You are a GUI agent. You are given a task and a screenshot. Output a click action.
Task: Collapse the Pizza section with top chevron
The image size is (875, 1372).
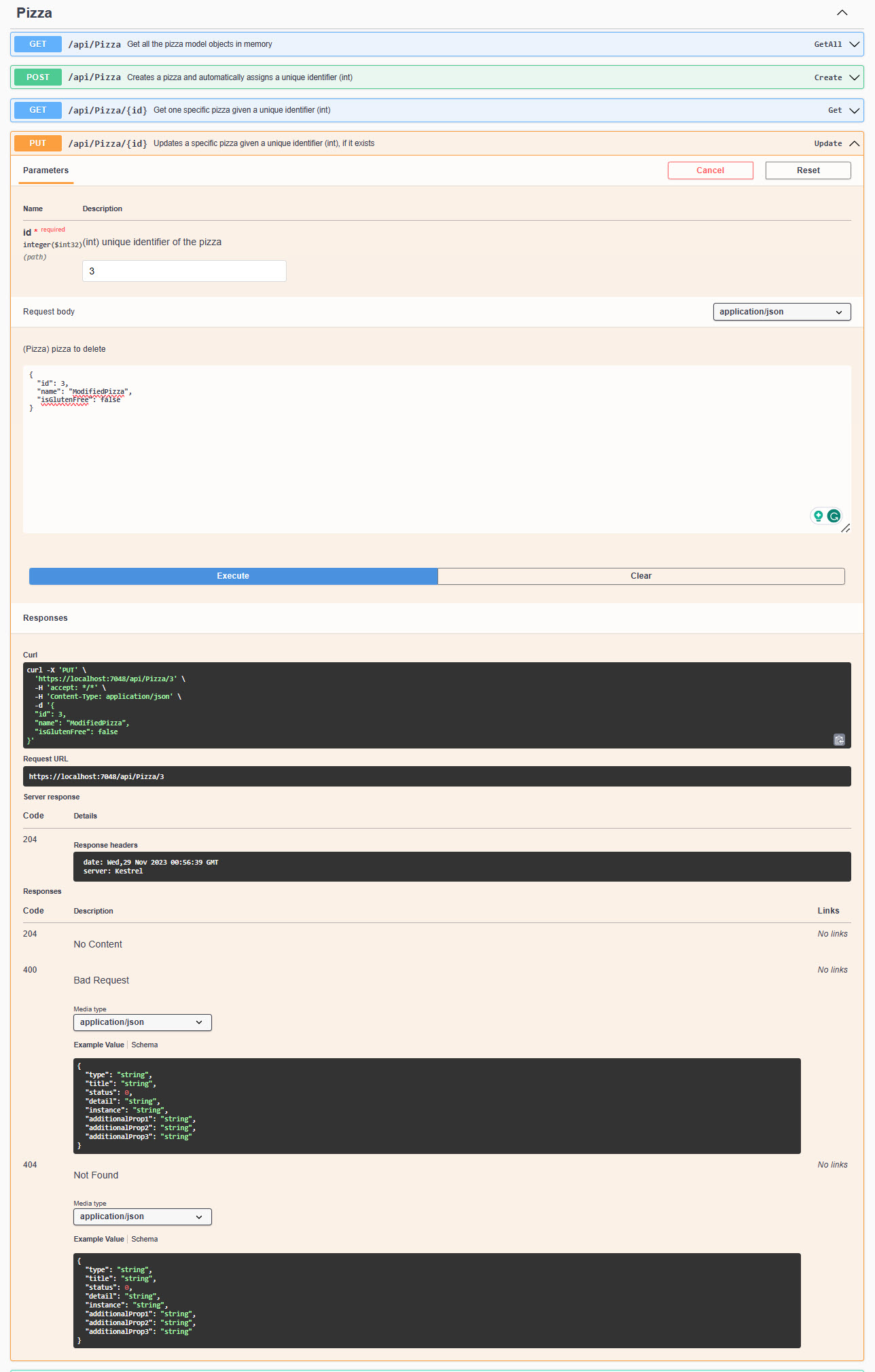click(x=842, y=13)
